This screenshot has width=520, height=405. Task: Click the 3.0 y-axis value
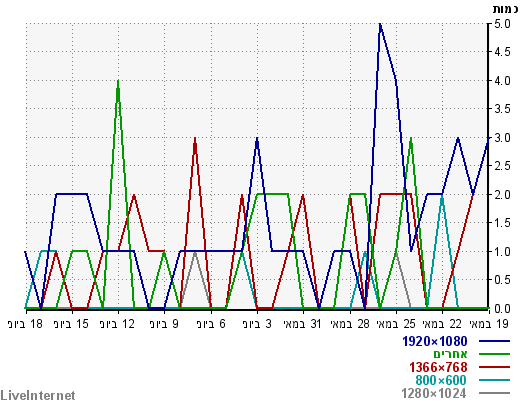(502, 138)
